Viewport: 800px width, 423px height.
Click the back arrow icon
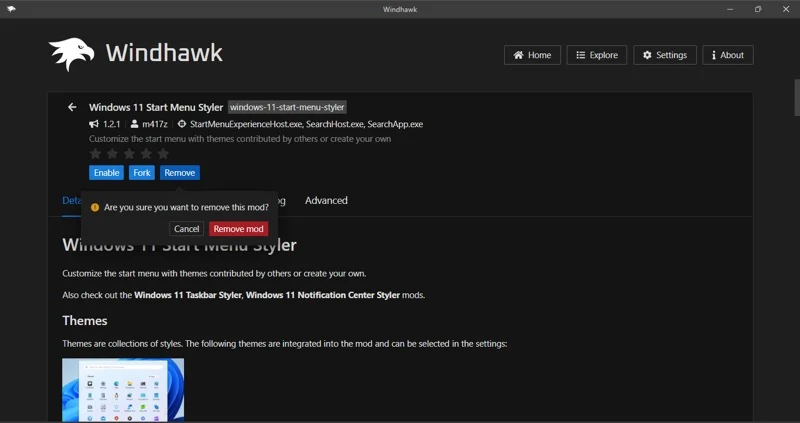click(x=72, y=107)
